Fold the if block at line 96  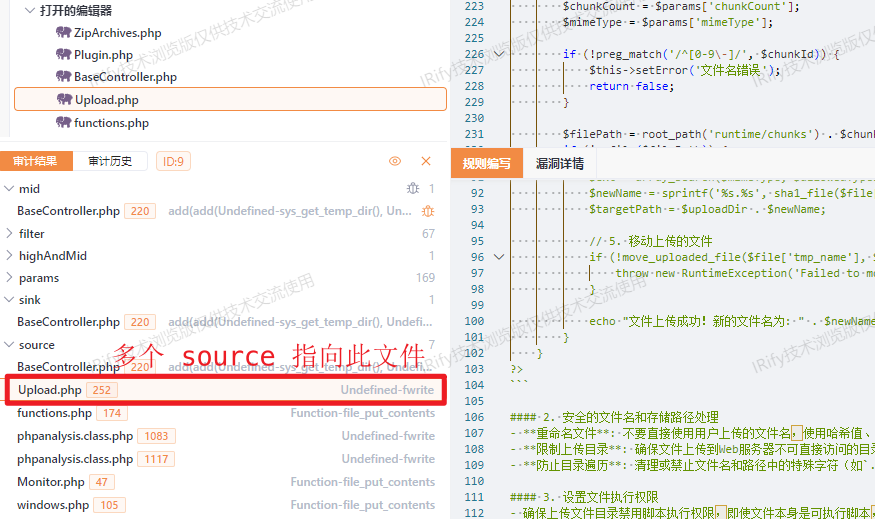point(499,257)
